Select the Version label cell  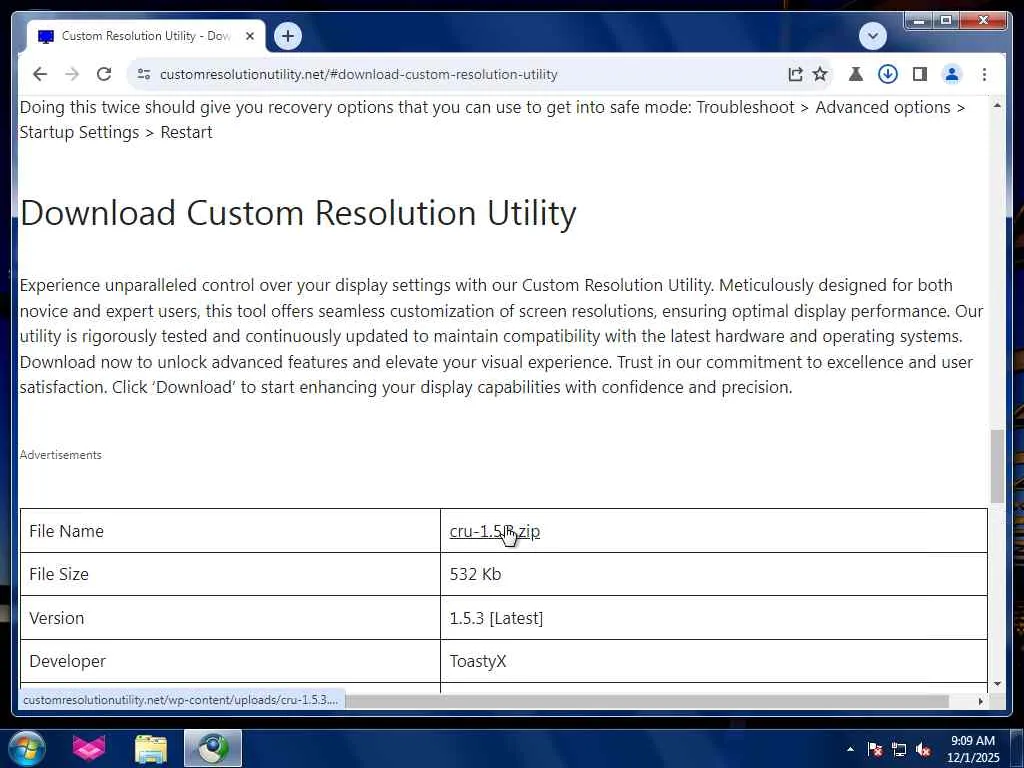point(231,618)
